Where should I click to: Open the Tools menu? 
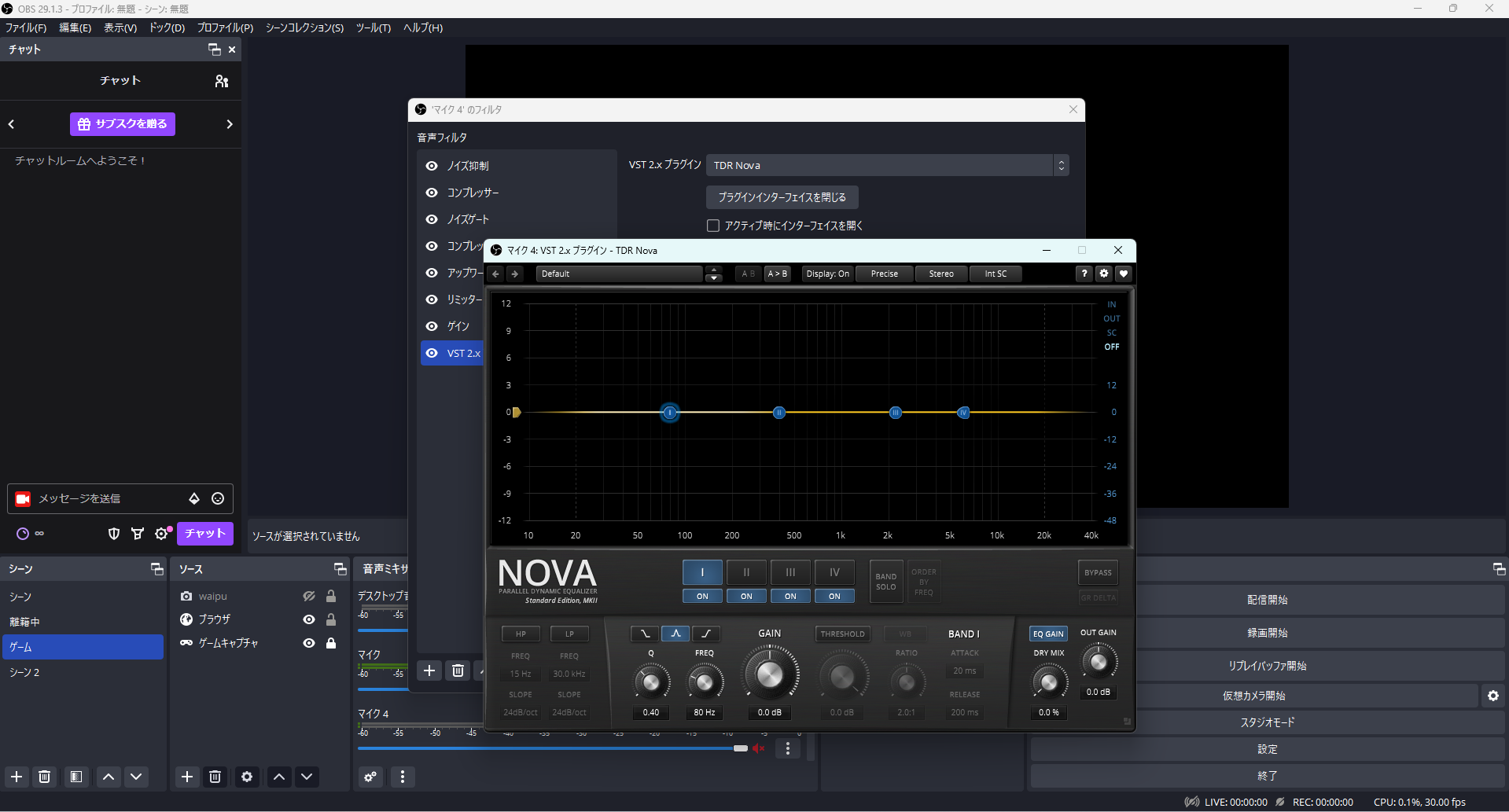pos(374,28)
